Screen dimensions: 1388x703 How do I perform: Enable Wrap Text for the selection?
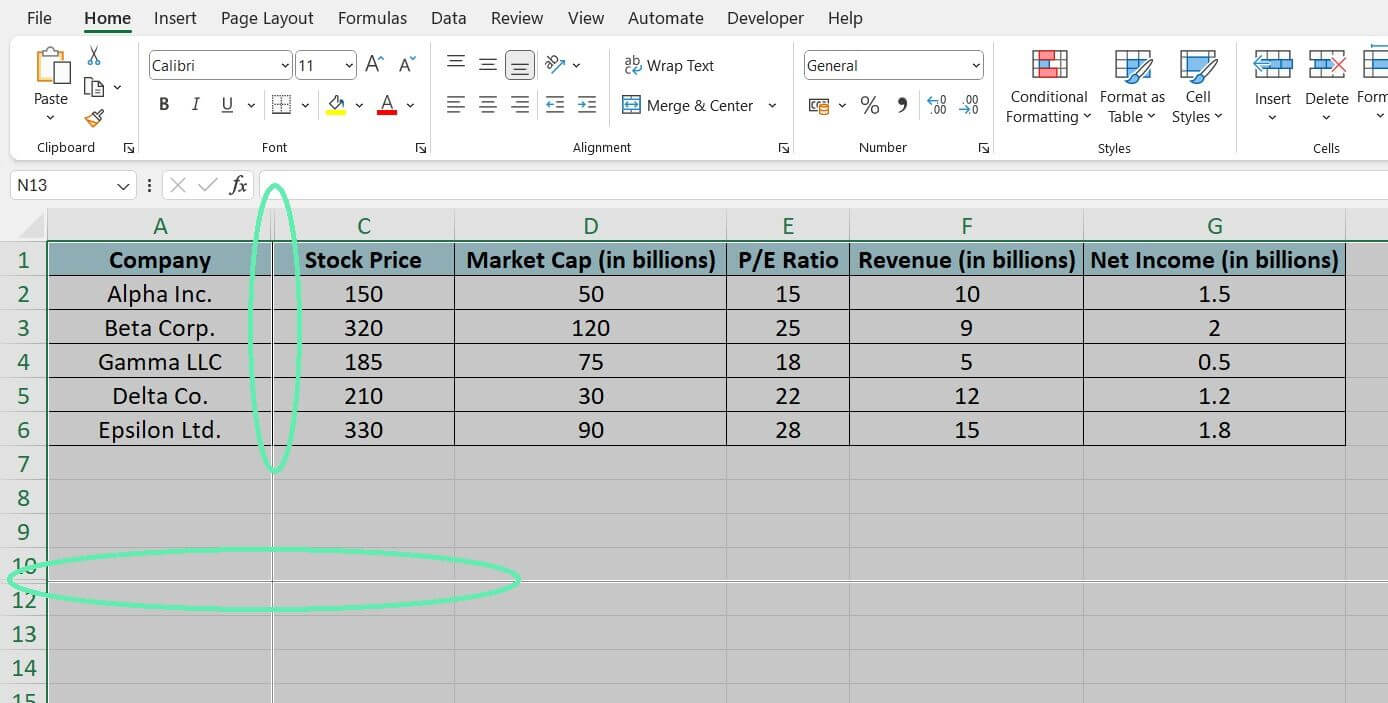click(x=668, y=65)
